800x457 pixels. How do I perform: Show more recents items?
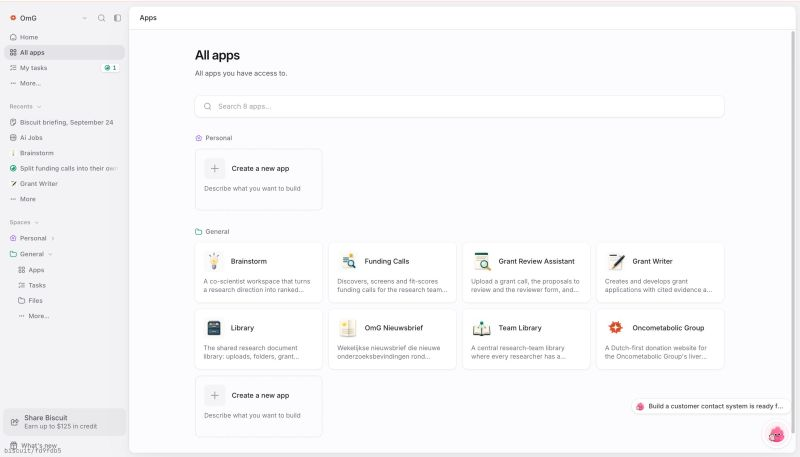coord(65,199)
